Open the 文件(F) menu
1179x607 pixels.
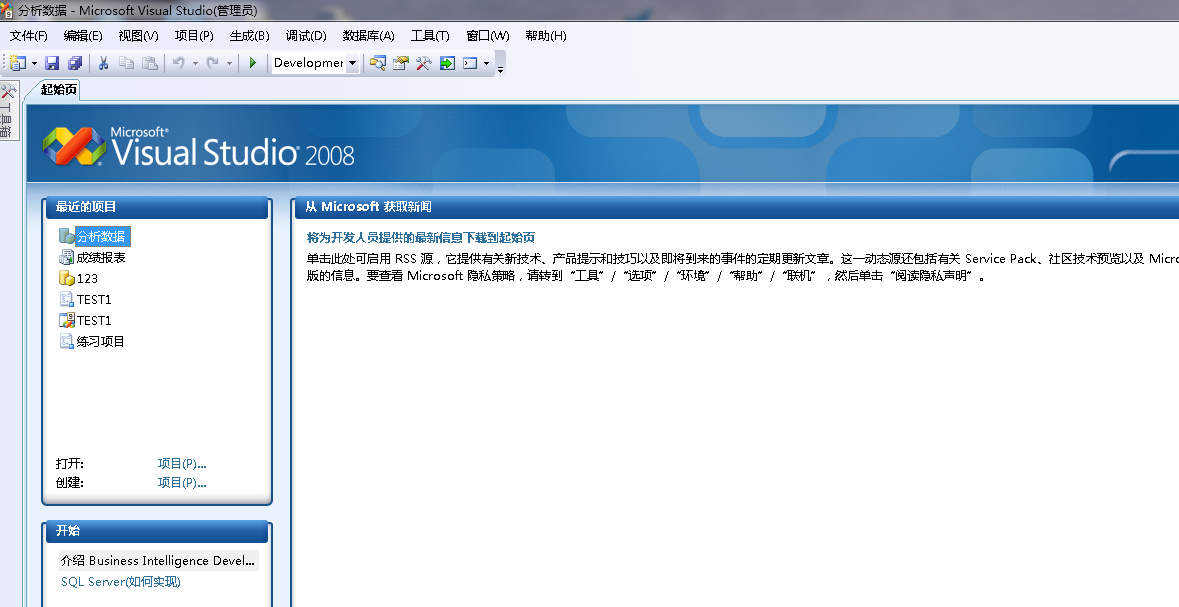[x=29, y=35]
